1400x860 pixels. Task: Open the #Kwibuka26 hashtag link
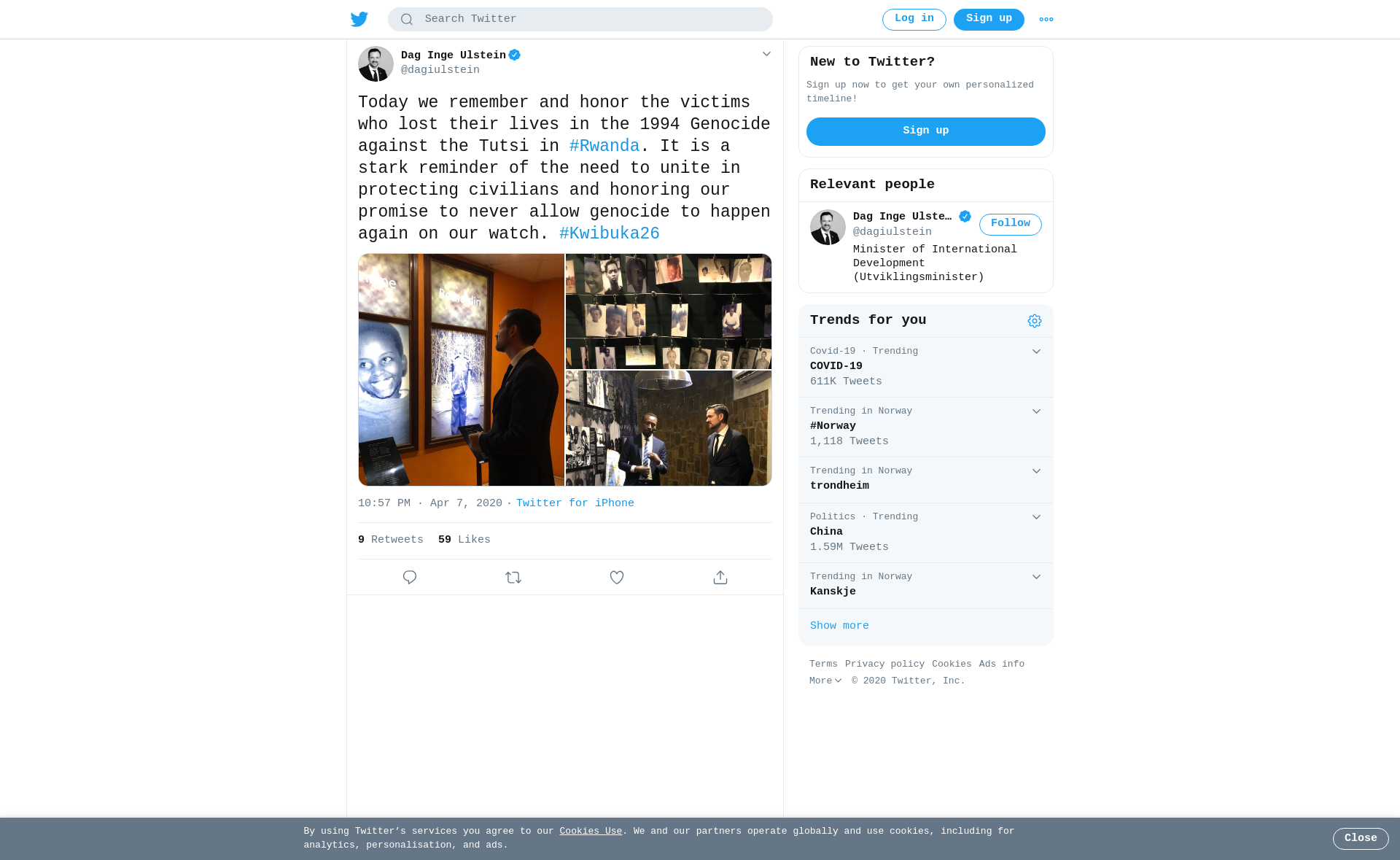[x=610, y=234]
